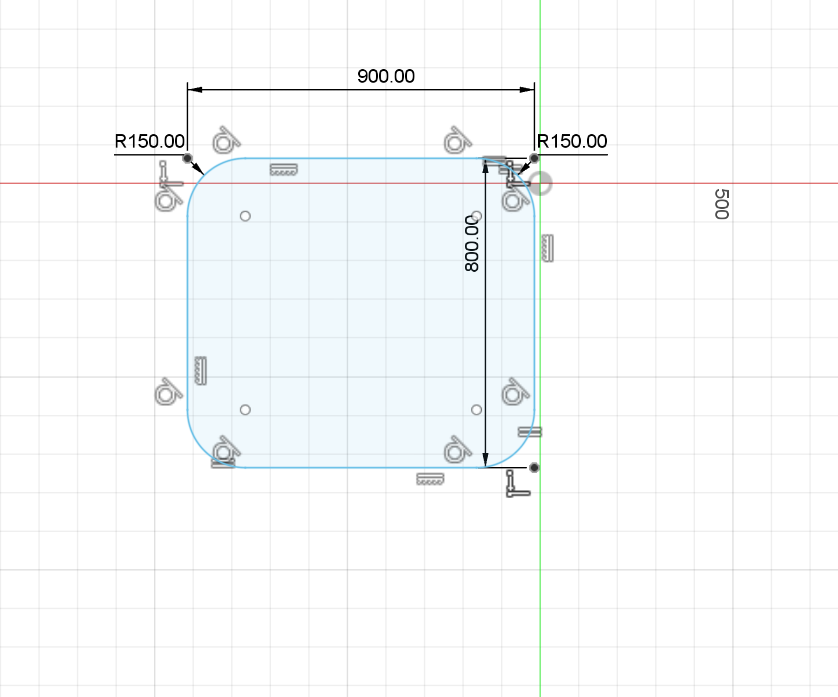This screenshot has width=838, height=697.
Task: Select vertical constraint icon on right edge
Action: click(547, 248)
